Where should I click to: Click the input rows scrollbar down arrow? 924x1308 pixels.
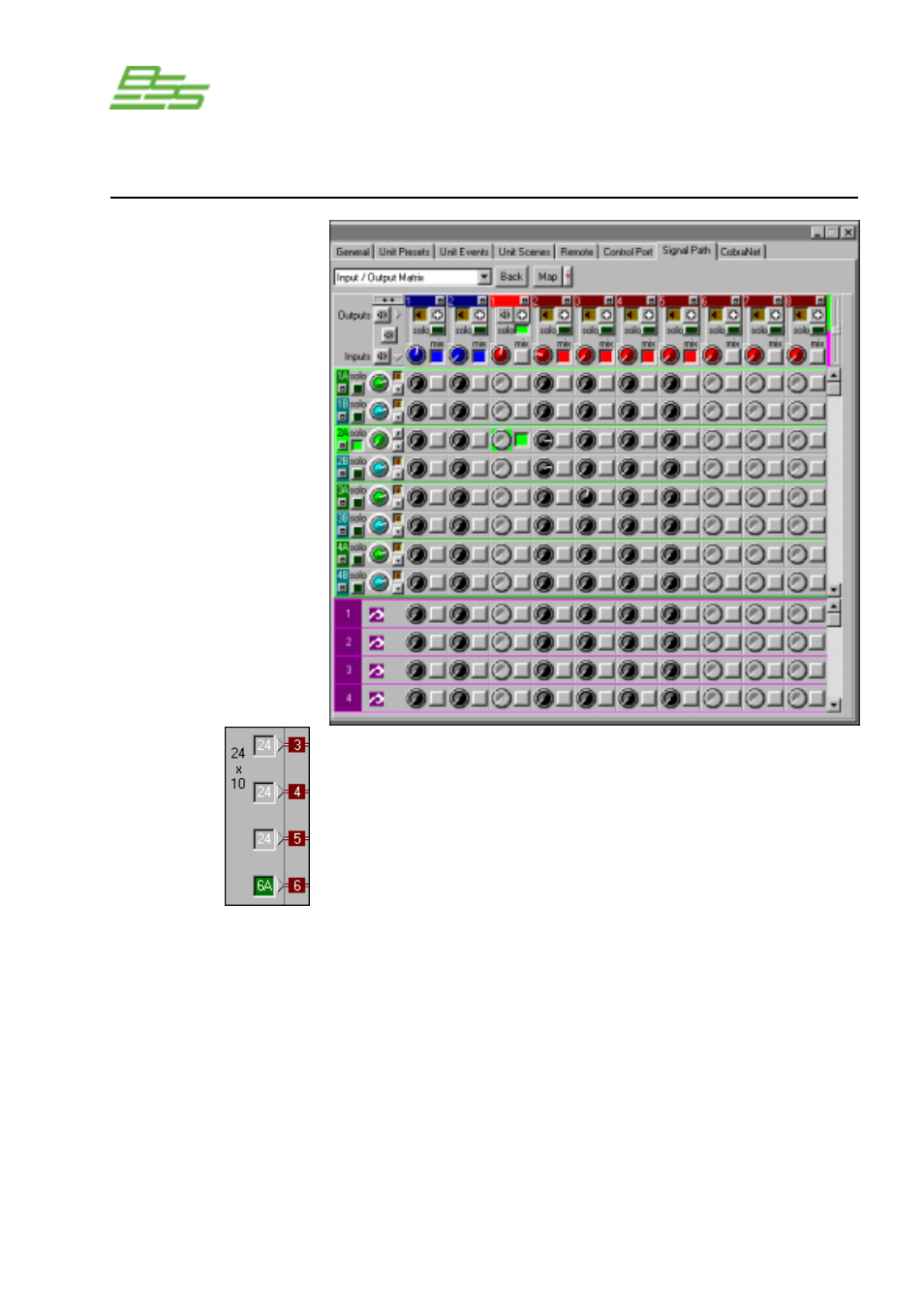834,589
